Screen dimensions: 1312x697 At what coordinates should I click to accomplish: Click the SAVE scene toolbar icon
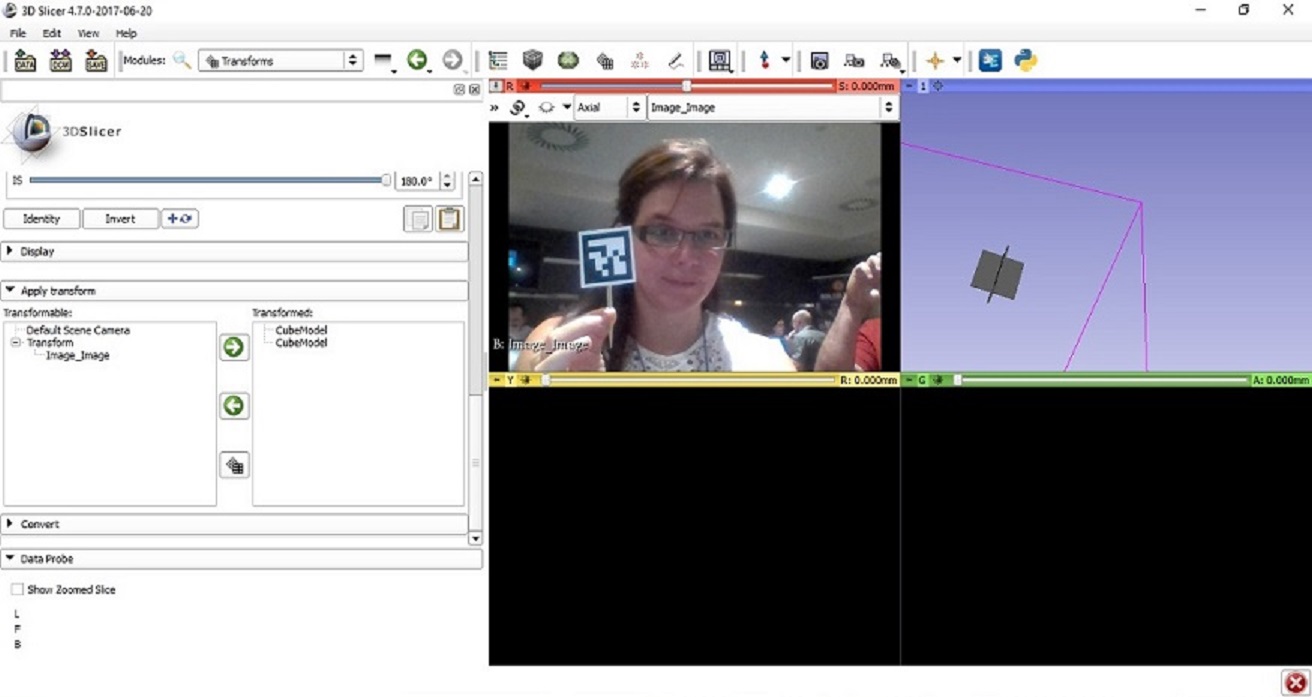(96, 61)
